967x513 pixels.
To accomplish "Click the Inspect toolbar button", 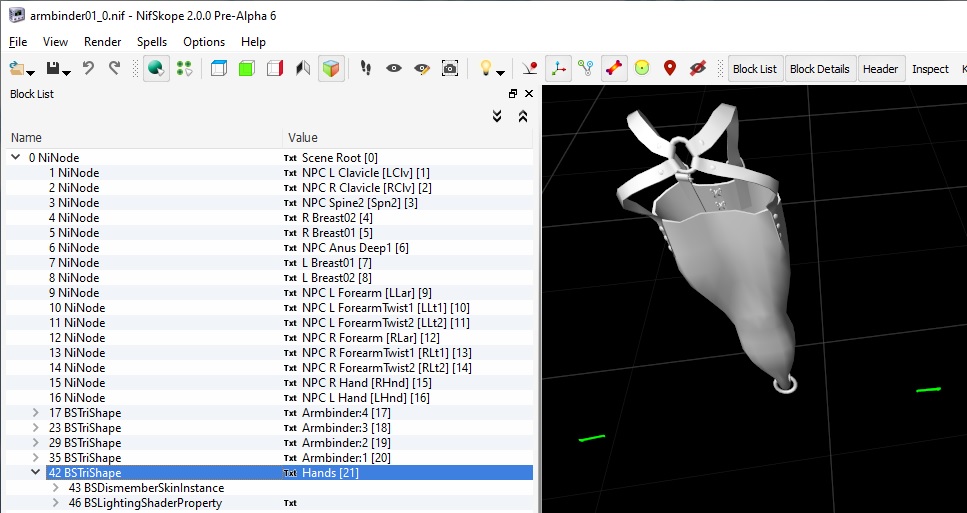I will 930,69.
